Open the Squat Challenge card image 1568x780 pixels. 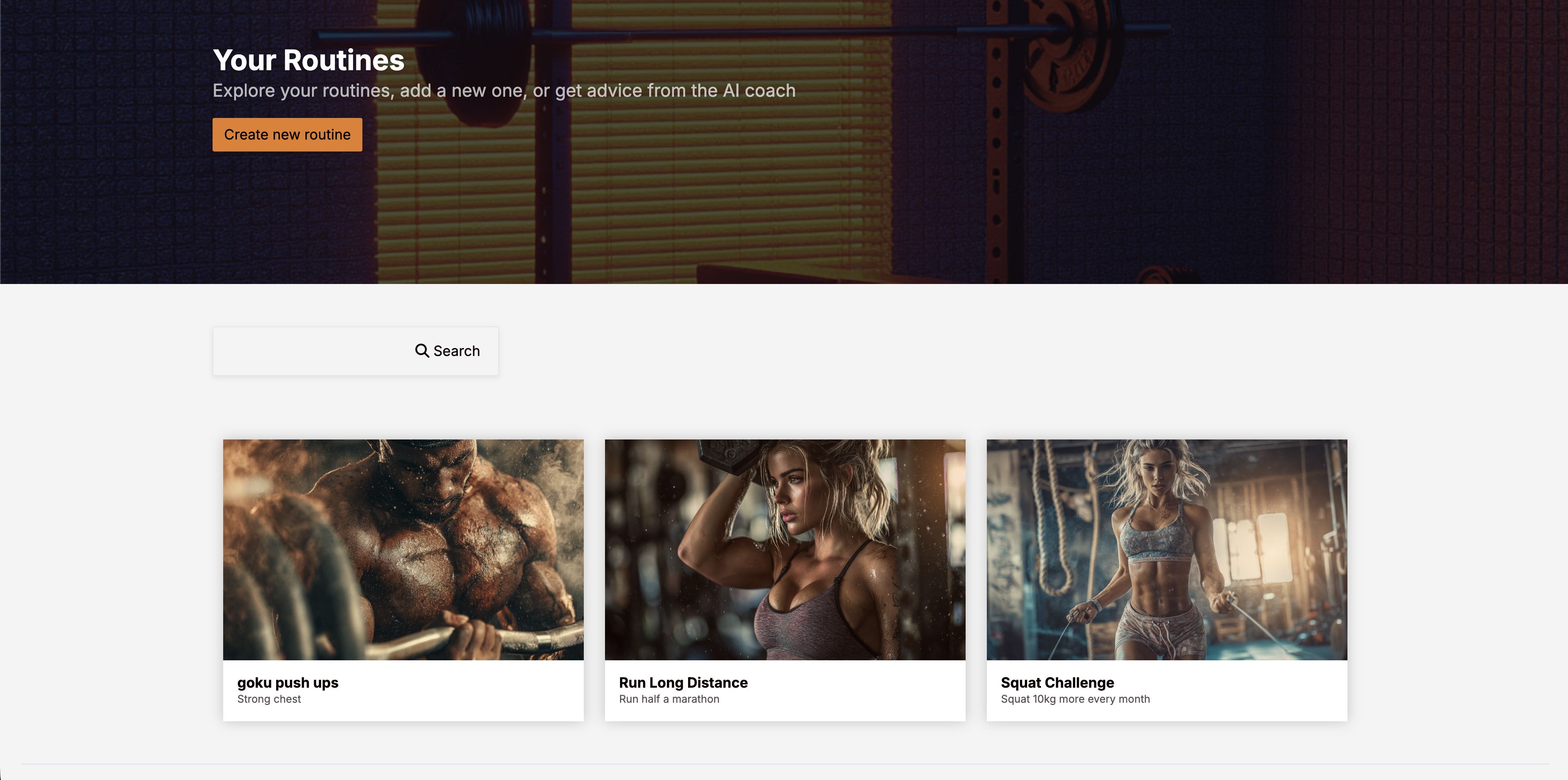click(x=1166, y=549)
